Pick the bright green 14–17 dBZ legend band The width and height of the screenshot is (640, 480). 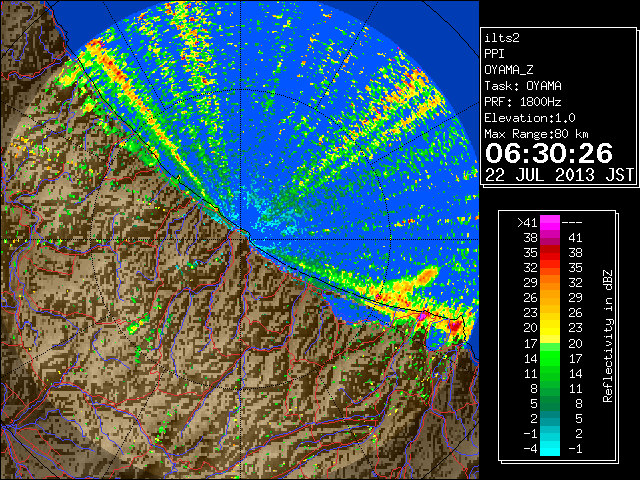[x=550, y=358]
